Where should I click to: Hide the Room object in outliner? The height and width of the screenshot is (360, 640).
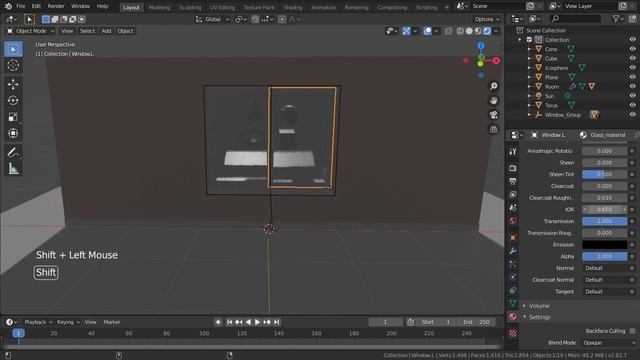[x=632, y=87]
